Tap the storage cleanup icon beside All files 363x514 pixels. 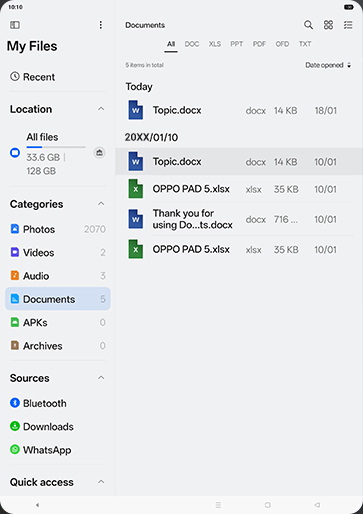coord(99,153)
